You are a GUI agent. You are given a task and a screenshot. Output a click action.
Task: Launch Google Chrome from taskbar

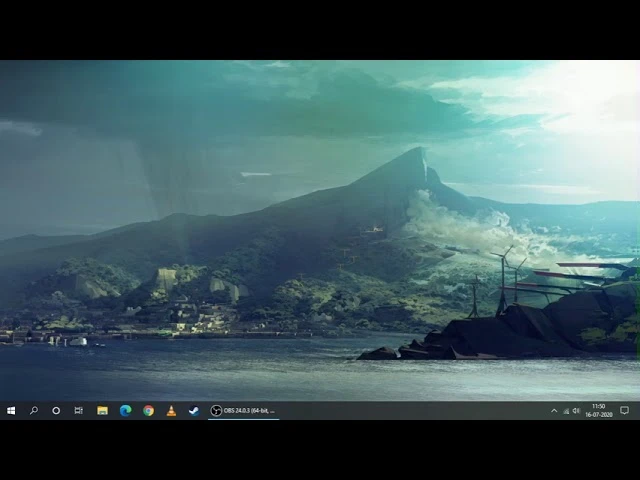click(149, 411)
